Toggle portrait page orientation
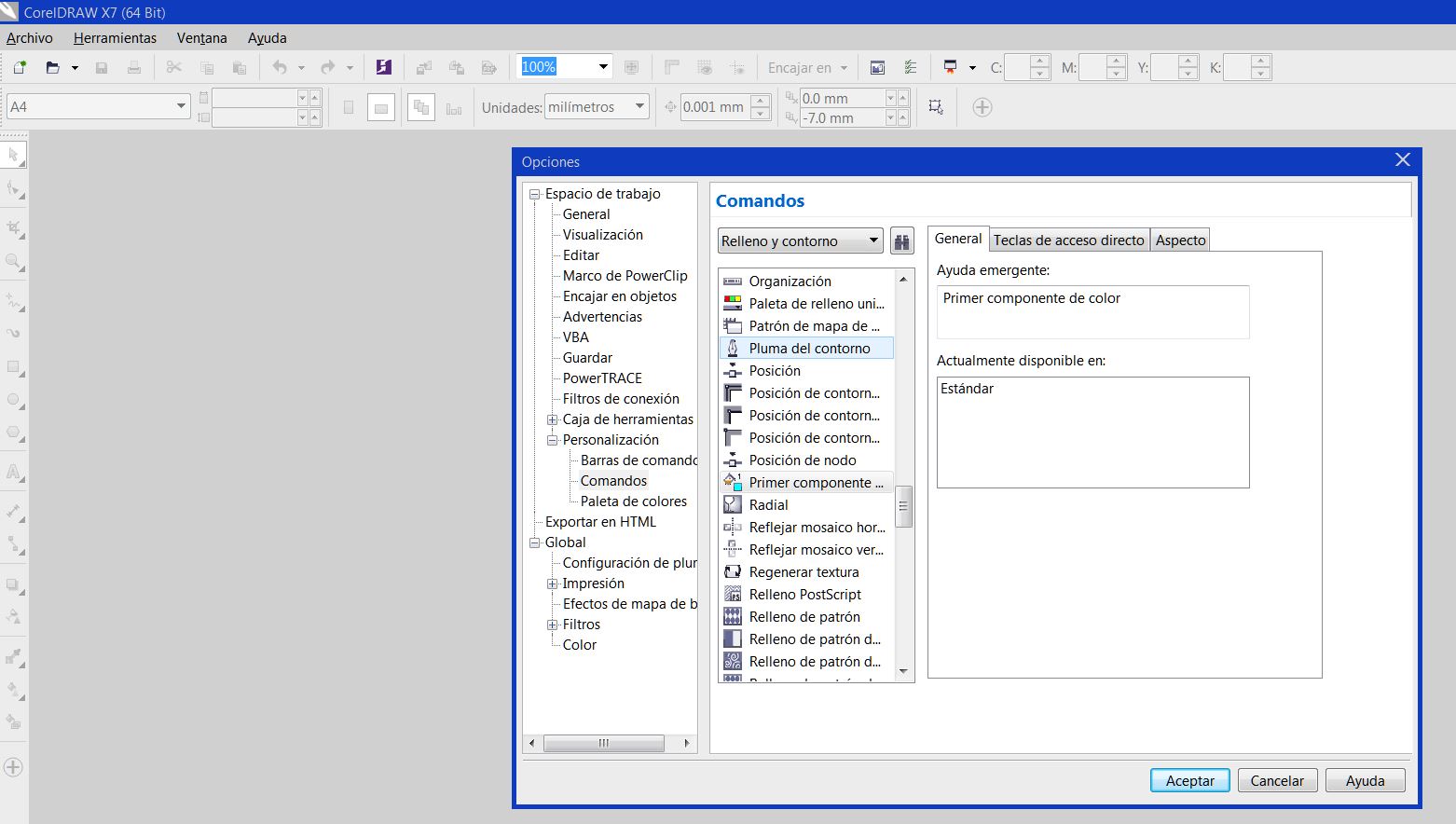The height and width of the screenshot is (824, 1456). tap(349, 107)
